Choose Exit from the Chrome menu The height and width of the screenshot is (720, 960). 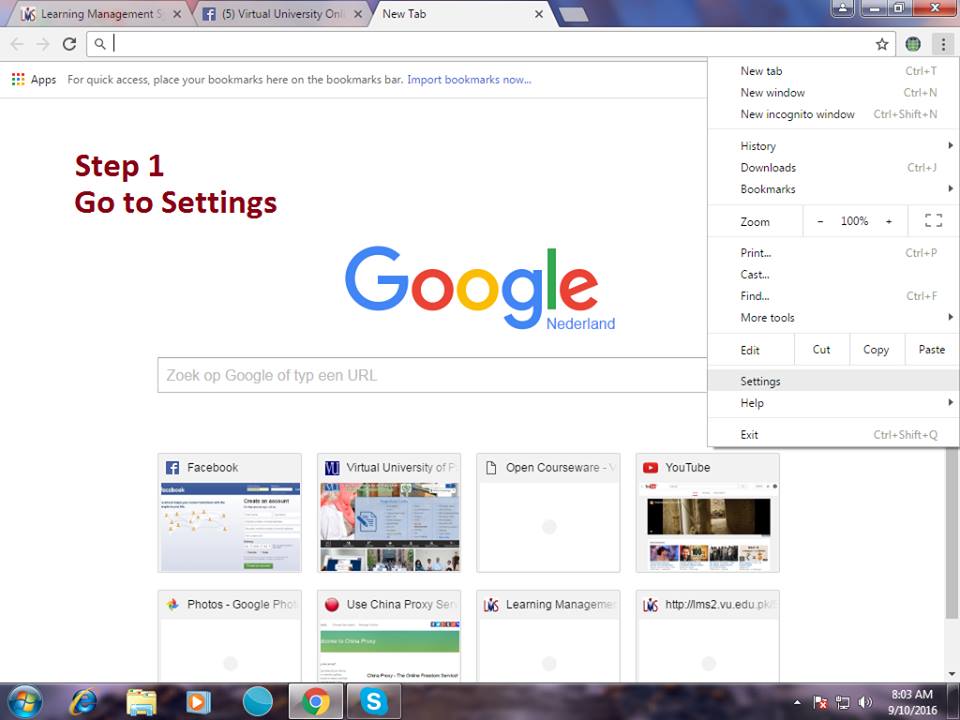click(x=833, y=435)
